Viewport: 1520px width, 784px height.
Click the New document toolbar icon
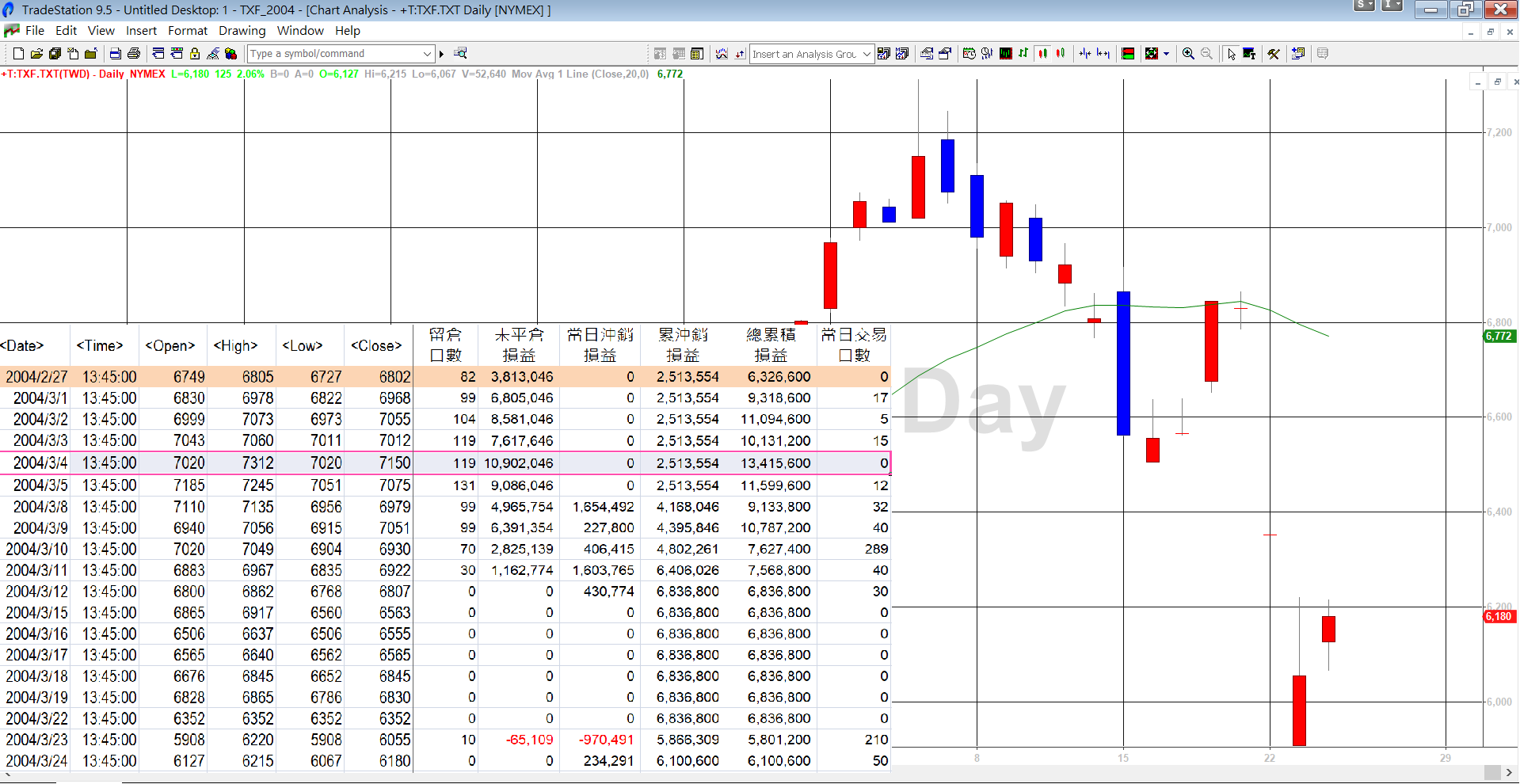point(18,54)
